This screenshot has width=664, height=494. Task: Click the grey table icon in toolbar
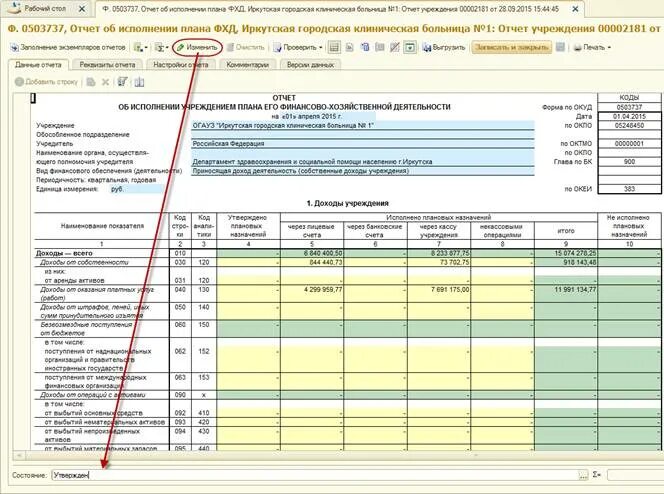pyautogui.click(x=380, y=47)
